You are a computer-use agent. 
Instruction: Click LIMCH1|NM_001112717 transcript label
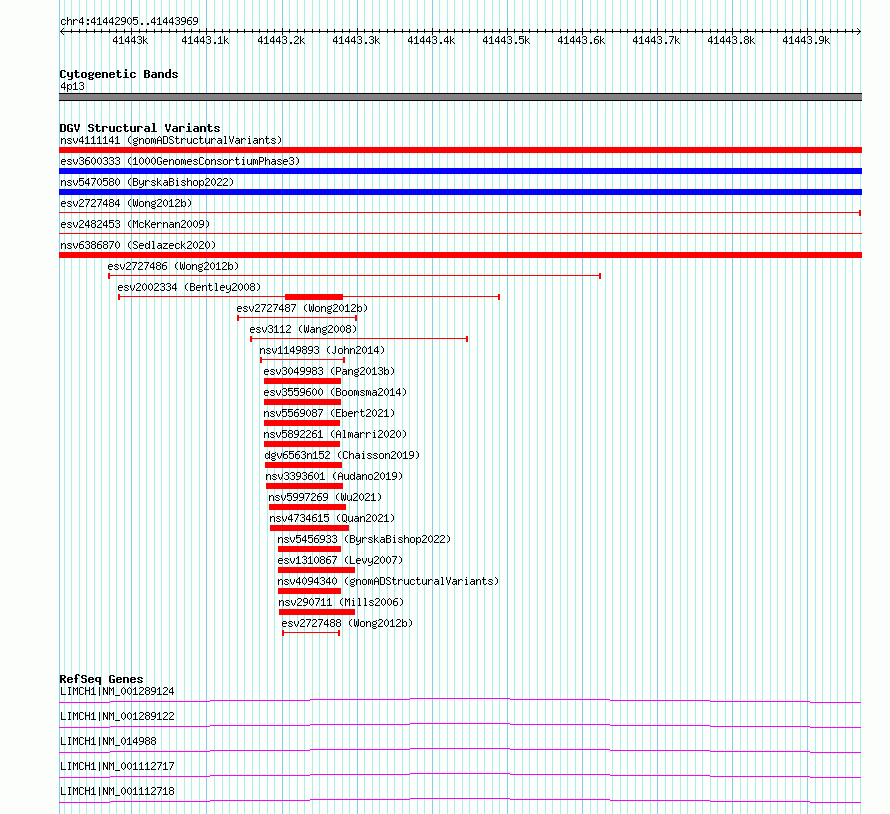point(117,766)
